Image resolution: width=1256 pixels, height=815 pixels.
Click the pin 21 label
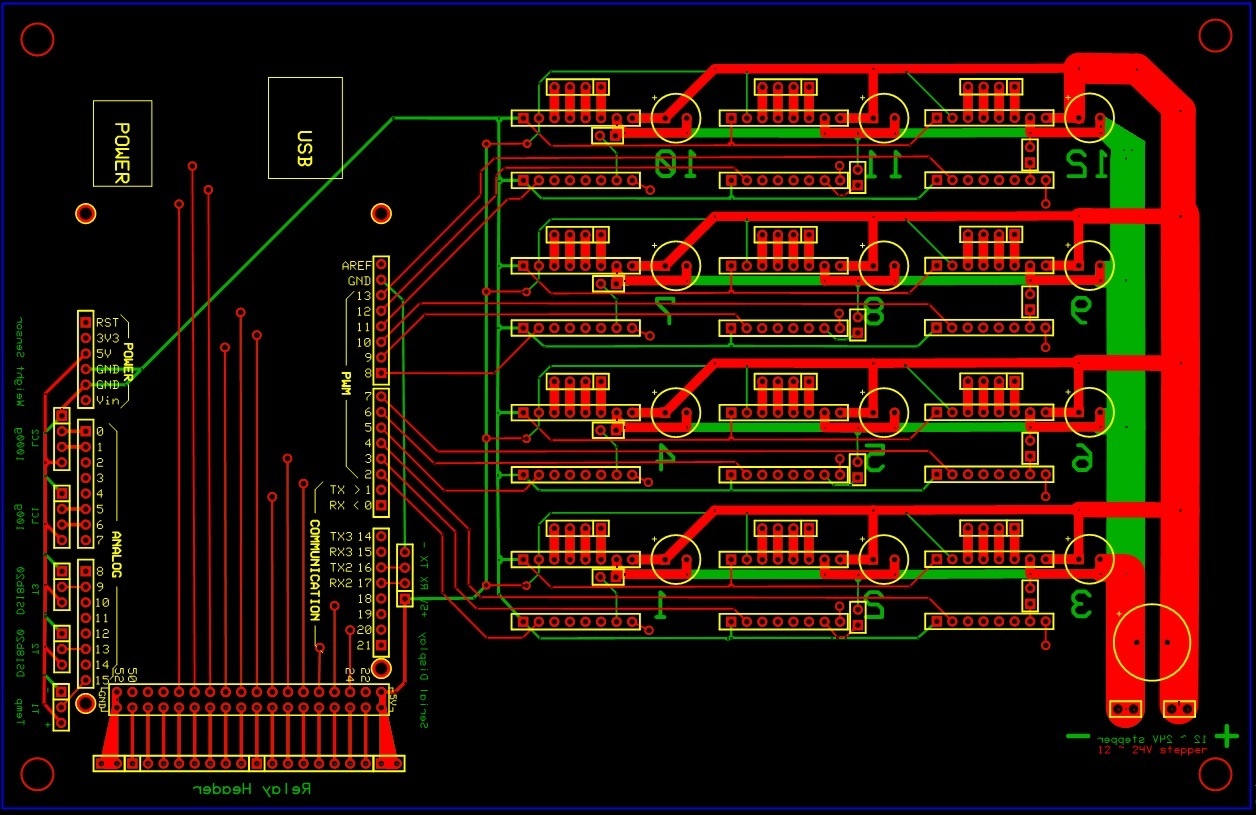(364, 645)
